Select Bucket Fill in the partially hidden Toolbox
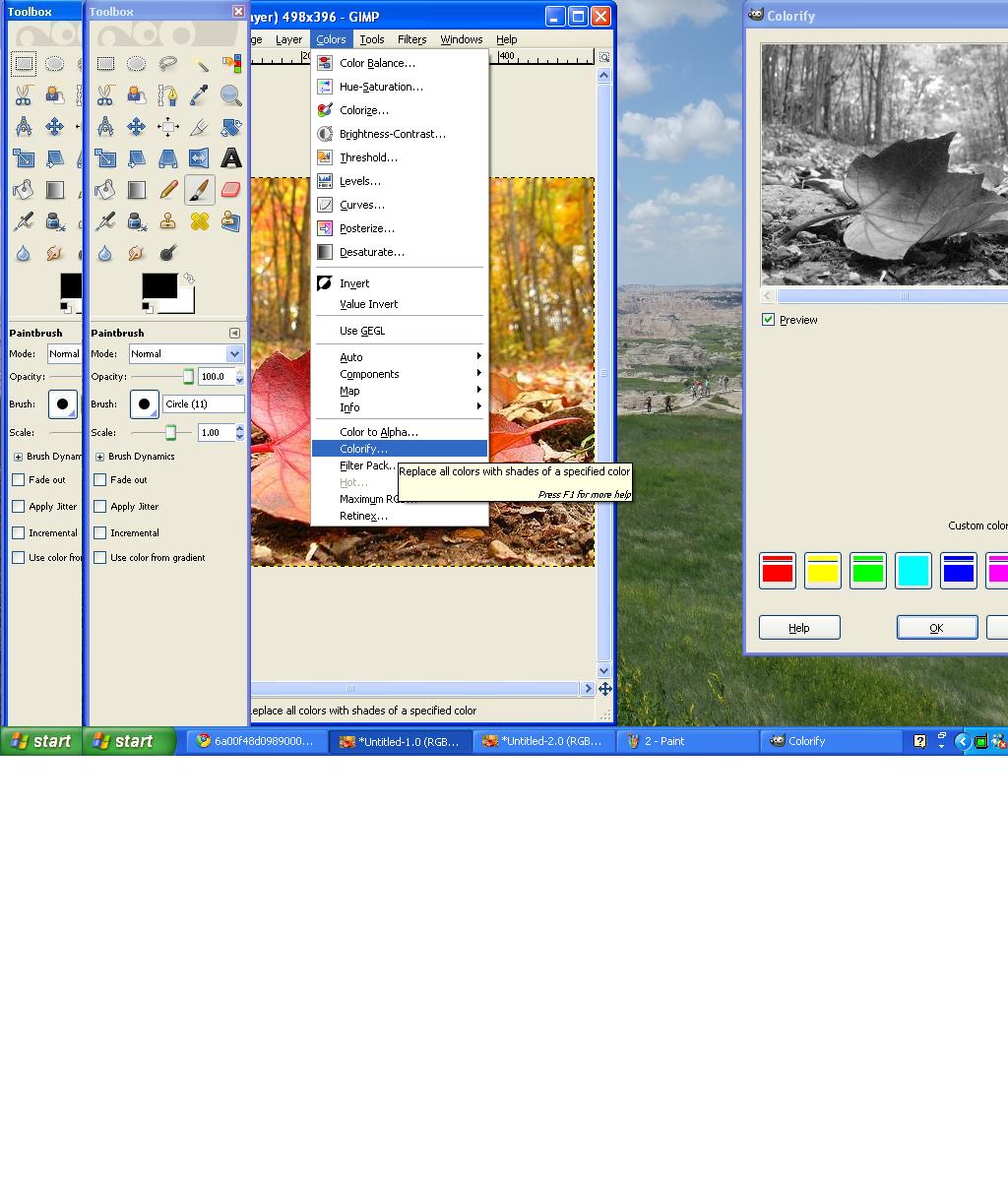This screenshot has width=1008, height=1177. point(24,190)
